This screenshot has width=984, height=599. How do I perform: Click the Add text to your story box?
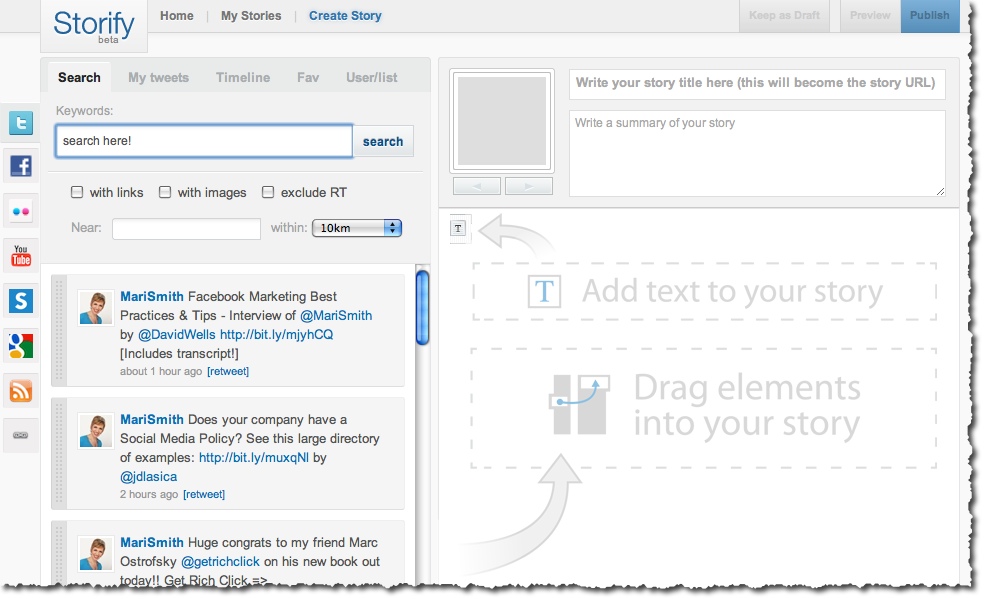point(704,292)
